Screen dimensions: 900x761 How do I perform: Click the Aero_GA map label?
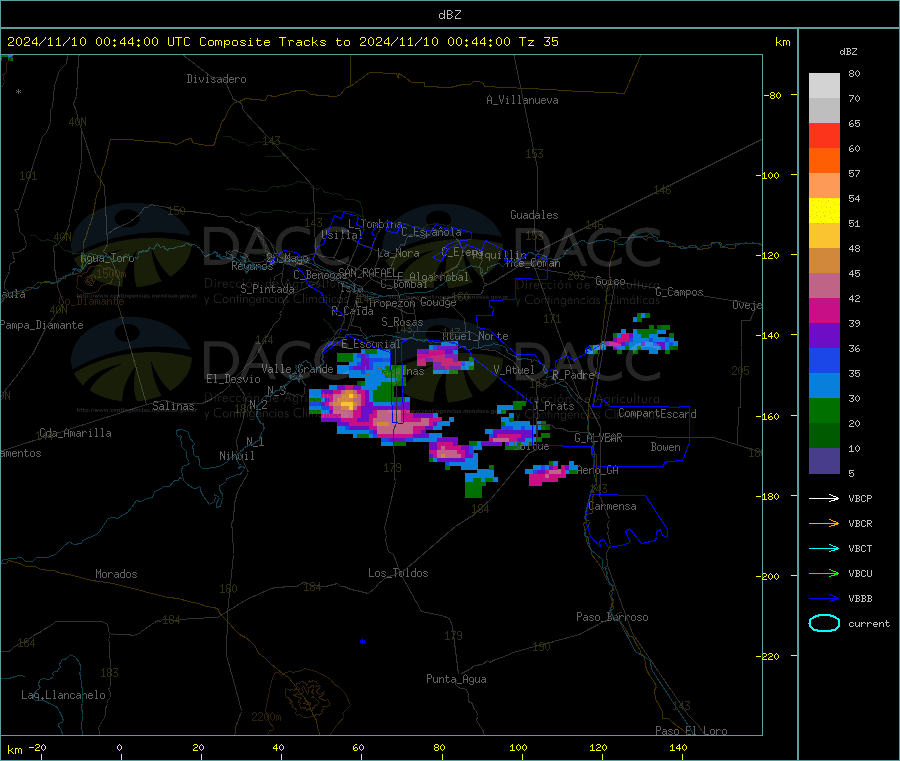(598, 470)
